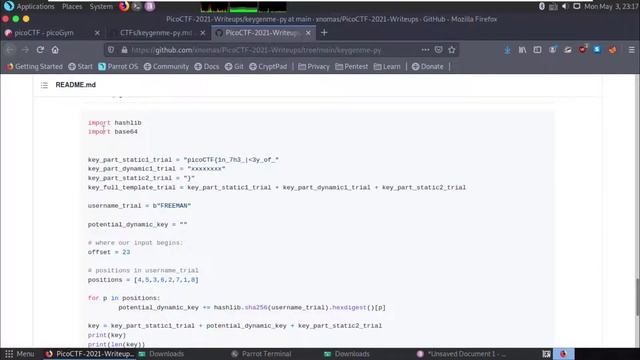The width and height of the screenshot is (640, 360).
Task: Close the CTFs/keygenme-py.md tab
Action: coord(203,33)
